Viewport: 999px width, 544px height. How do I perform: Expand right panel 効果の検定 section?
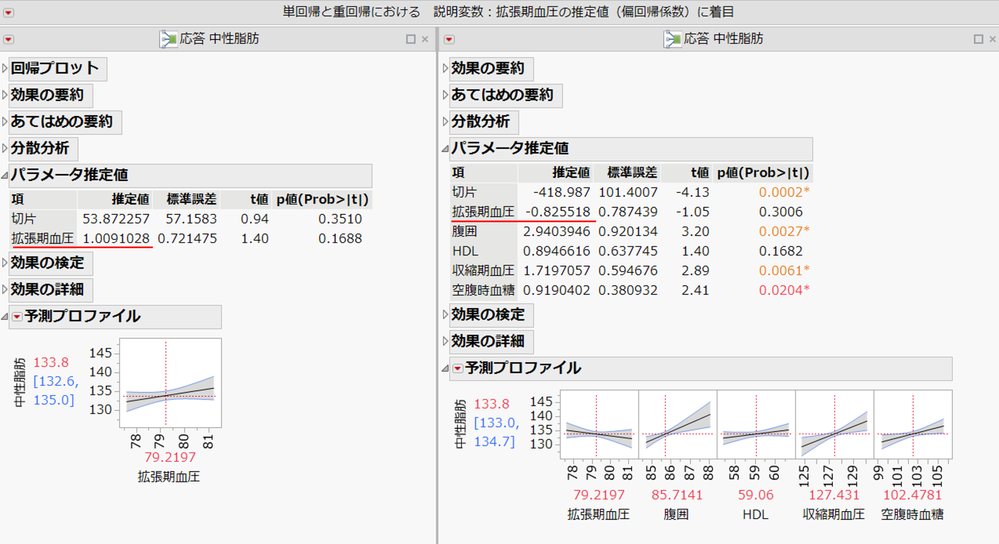(x=445, y=315)
